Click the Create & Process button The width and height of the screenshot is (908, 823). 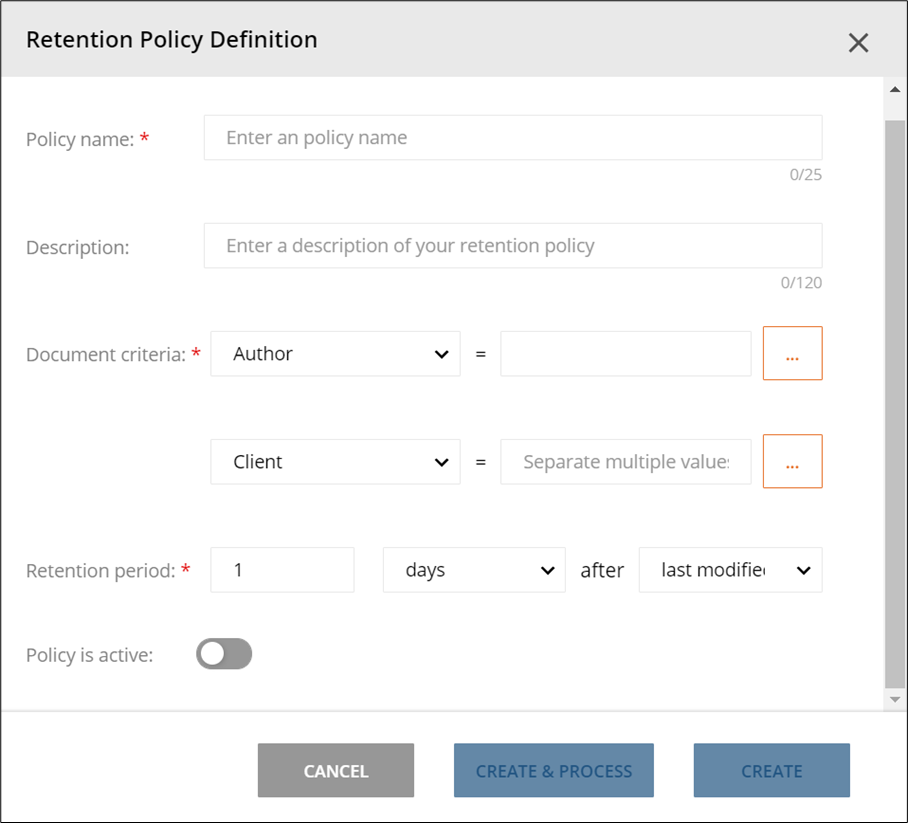click(x=553, y=771)
